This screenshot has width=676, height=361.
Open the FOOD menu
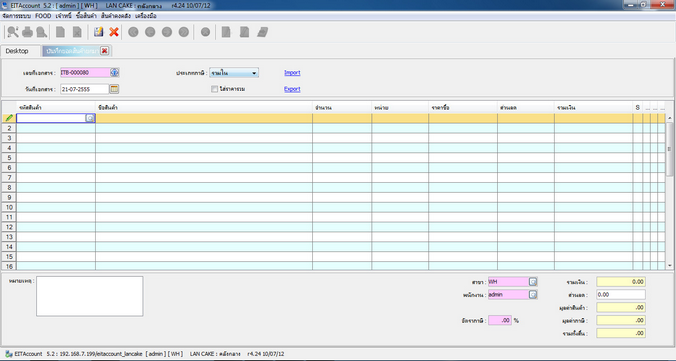43,16
